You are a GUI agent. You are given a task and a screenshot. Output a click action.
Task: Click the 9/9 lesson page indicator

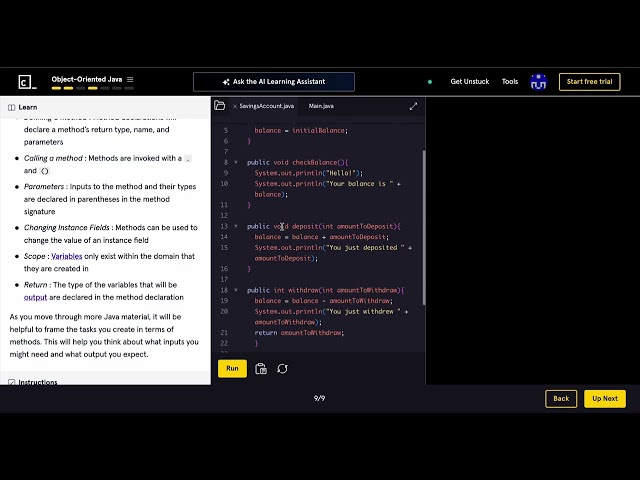(319, 398)
